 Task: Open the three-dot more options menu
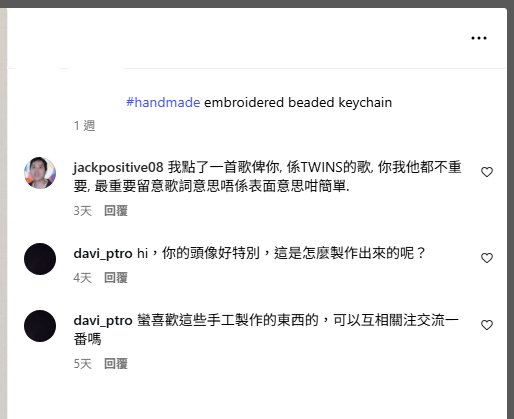(479, 38)
